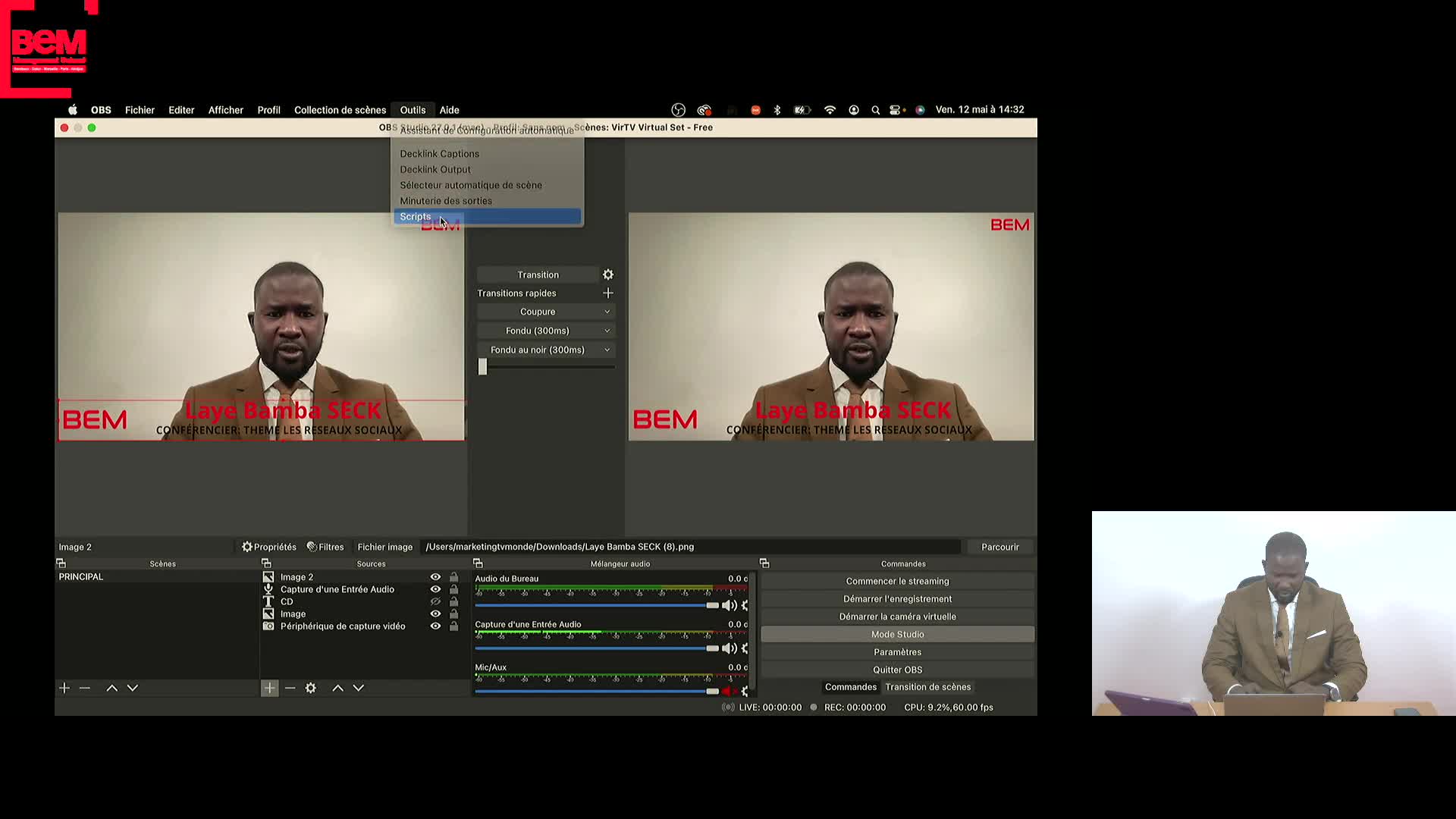The image size is (1456, 819).
Task: Add a new scene with plus icon
Action: click(64, 688)
